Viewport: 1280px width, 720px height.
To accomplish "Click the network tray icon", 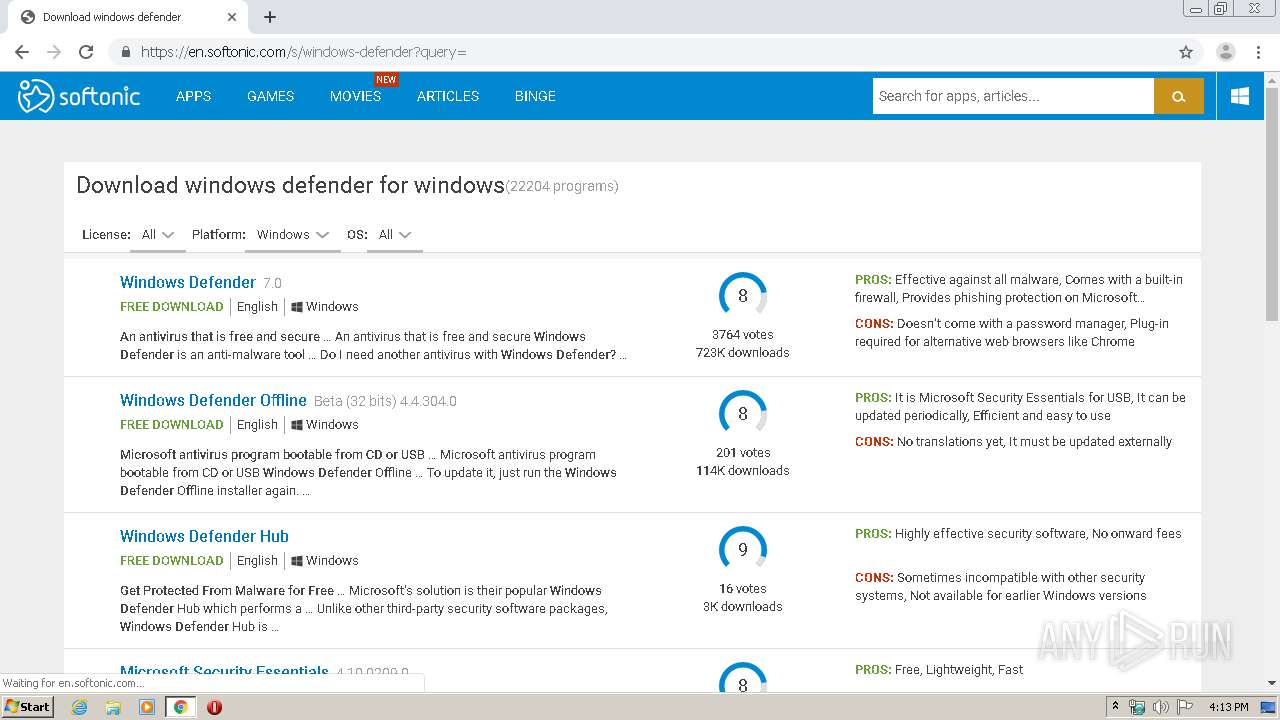I will point(1137,707).
